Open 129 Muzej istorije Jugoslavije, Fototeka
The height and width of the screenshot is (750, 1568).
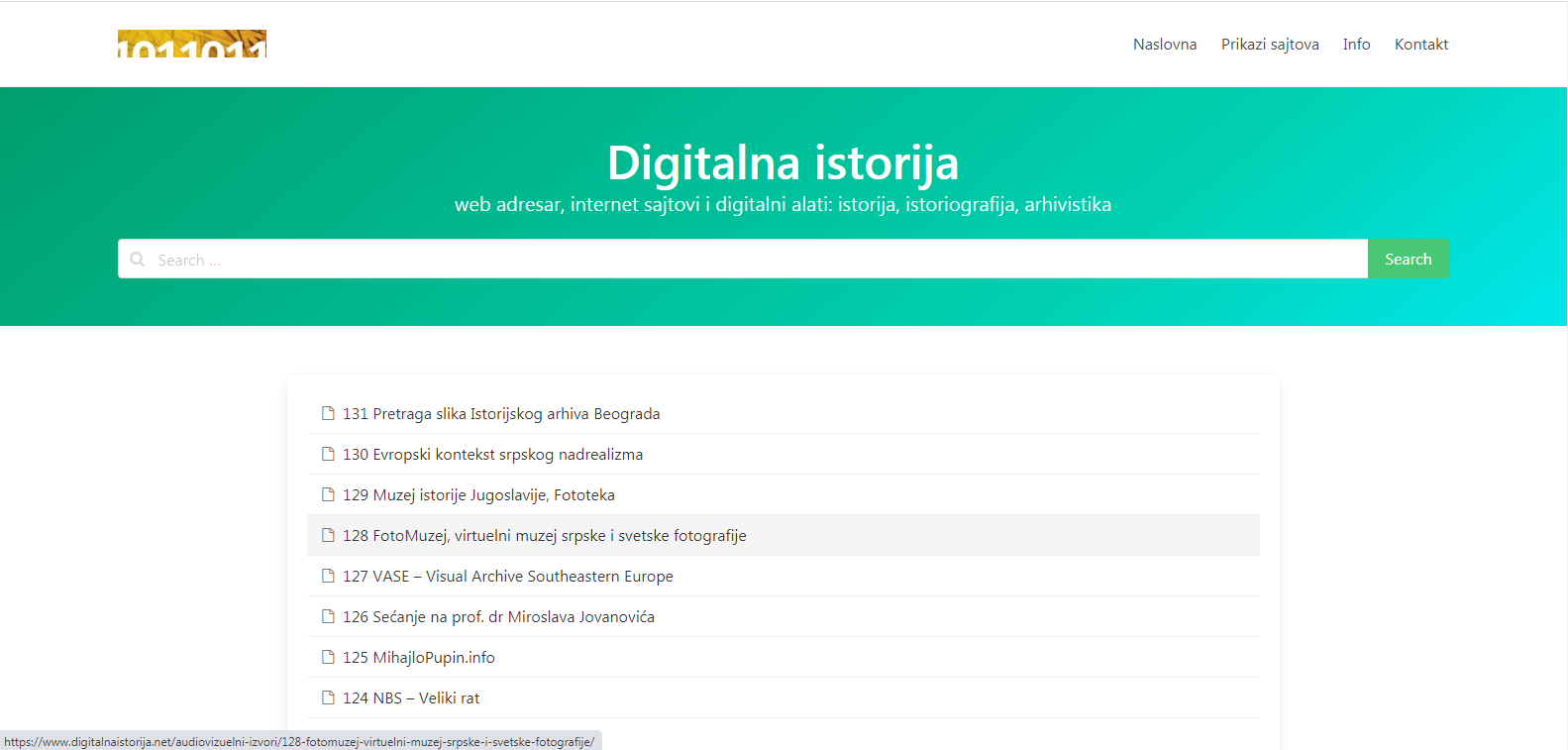tap(478, 495)
